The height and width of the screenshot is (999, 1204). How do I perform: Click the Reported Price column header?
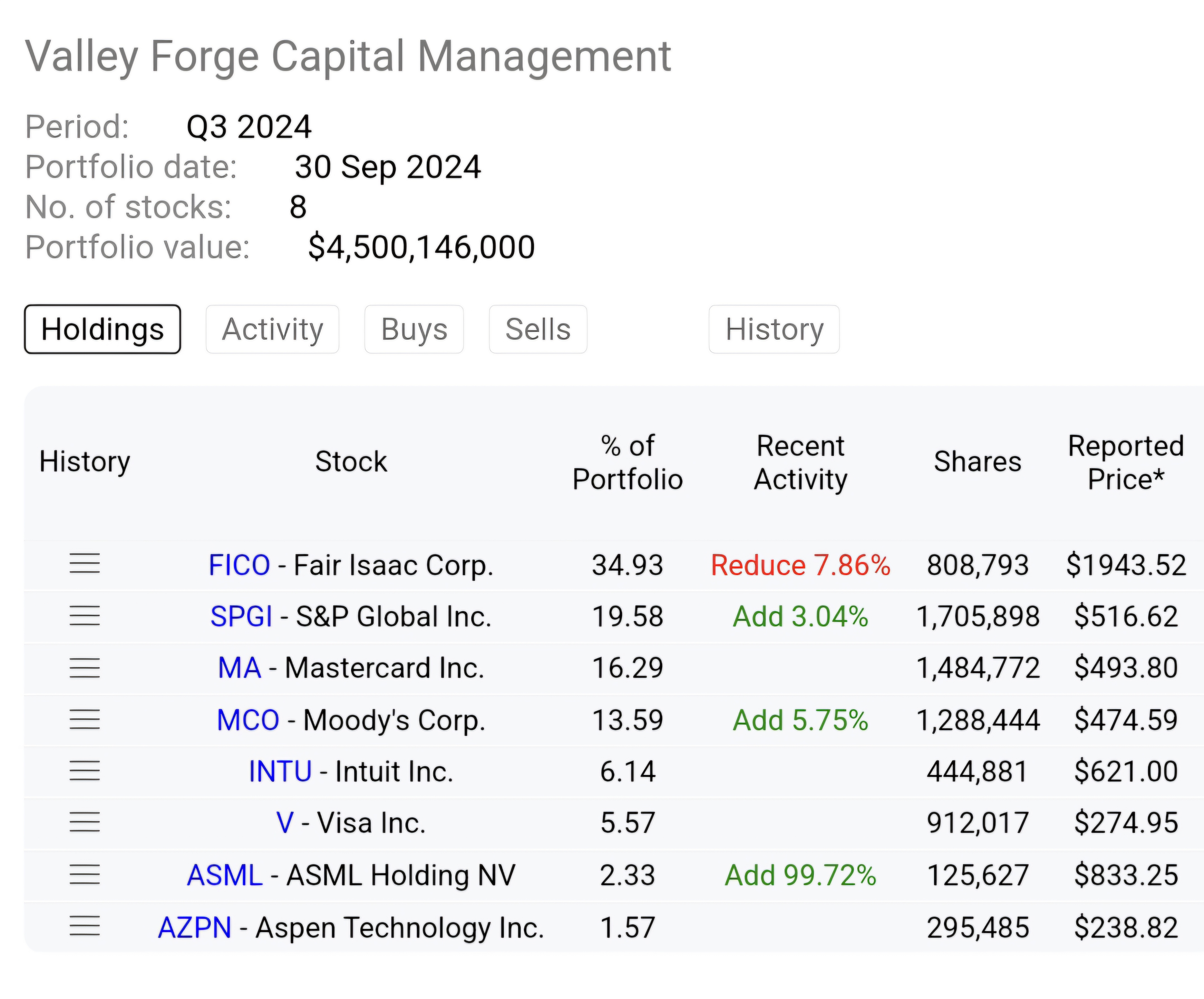1125,462
